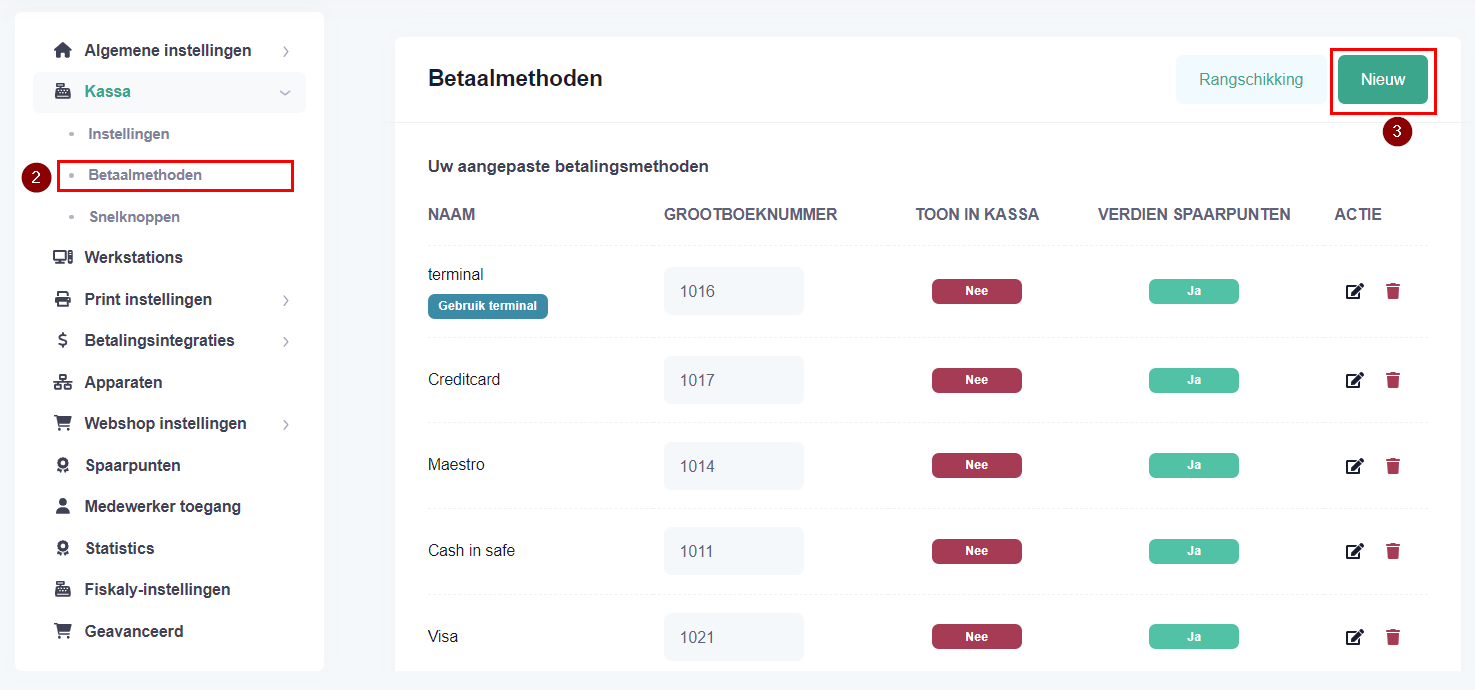Click the Rangschikking button
The width and height of the screenshot is (1475, 690).
(1250, 80)
